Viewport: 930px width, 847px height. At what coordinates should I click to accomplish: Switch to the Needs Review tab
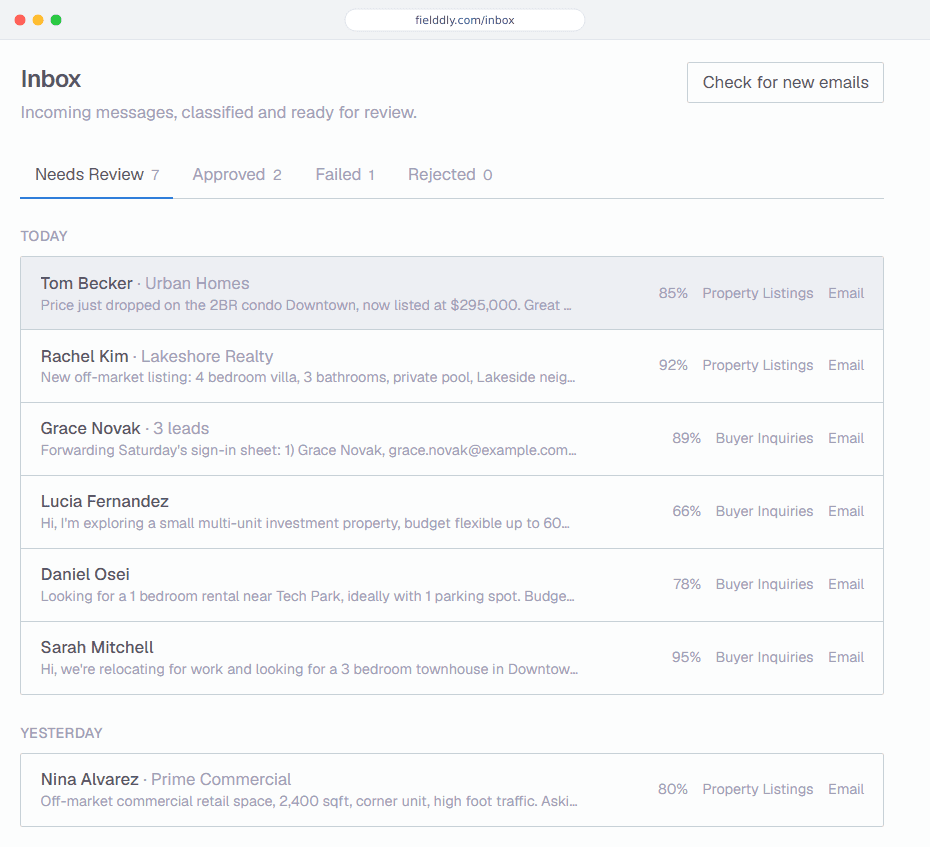97,174
